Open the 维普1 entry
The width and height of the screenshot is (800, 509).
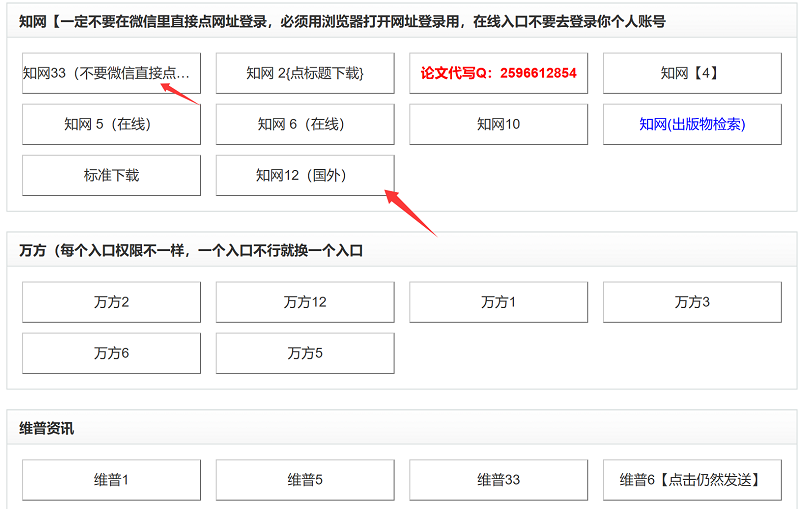click(111, 479)
